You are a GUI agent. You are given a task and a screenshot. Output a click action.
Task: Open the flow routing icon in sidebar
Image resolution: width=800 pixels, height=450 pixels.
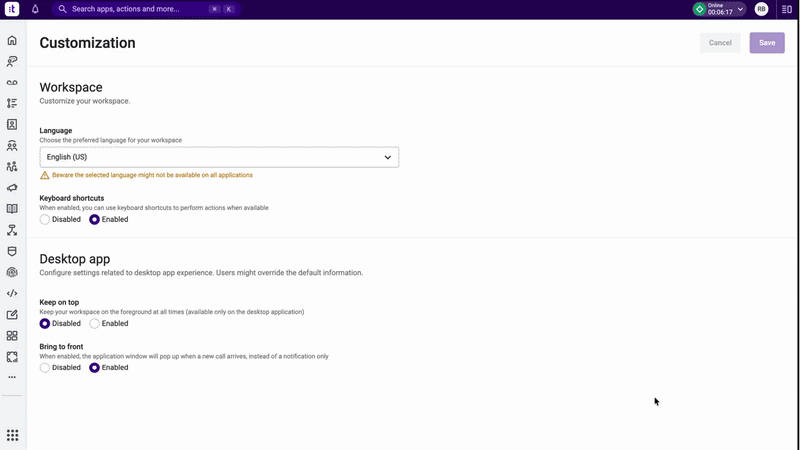[x=12, y=230]
